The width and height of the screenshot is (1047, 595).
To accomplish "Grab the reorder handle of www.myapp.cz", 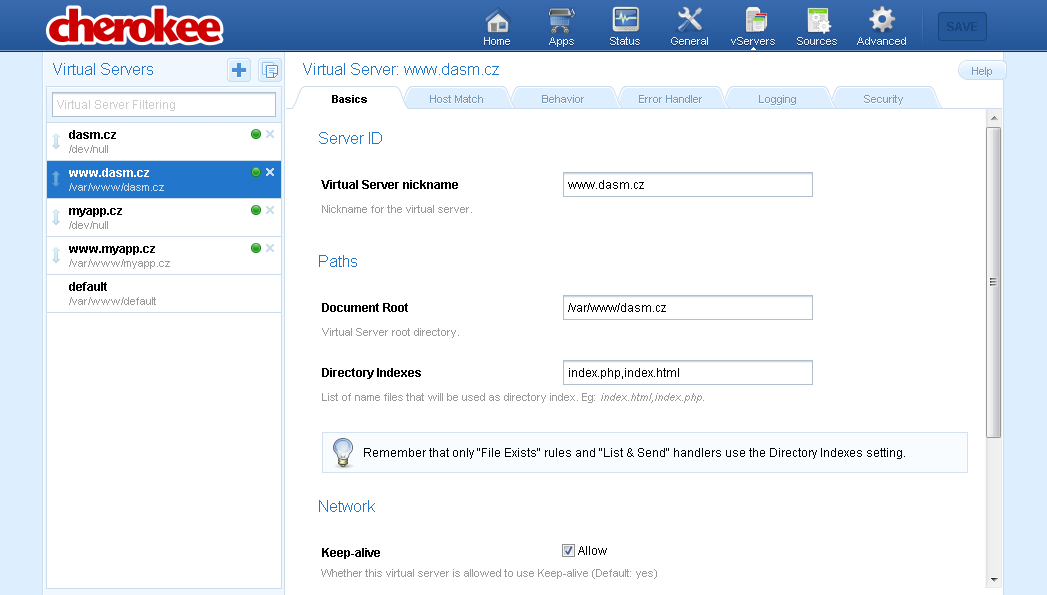I will (x=56, y=255).
